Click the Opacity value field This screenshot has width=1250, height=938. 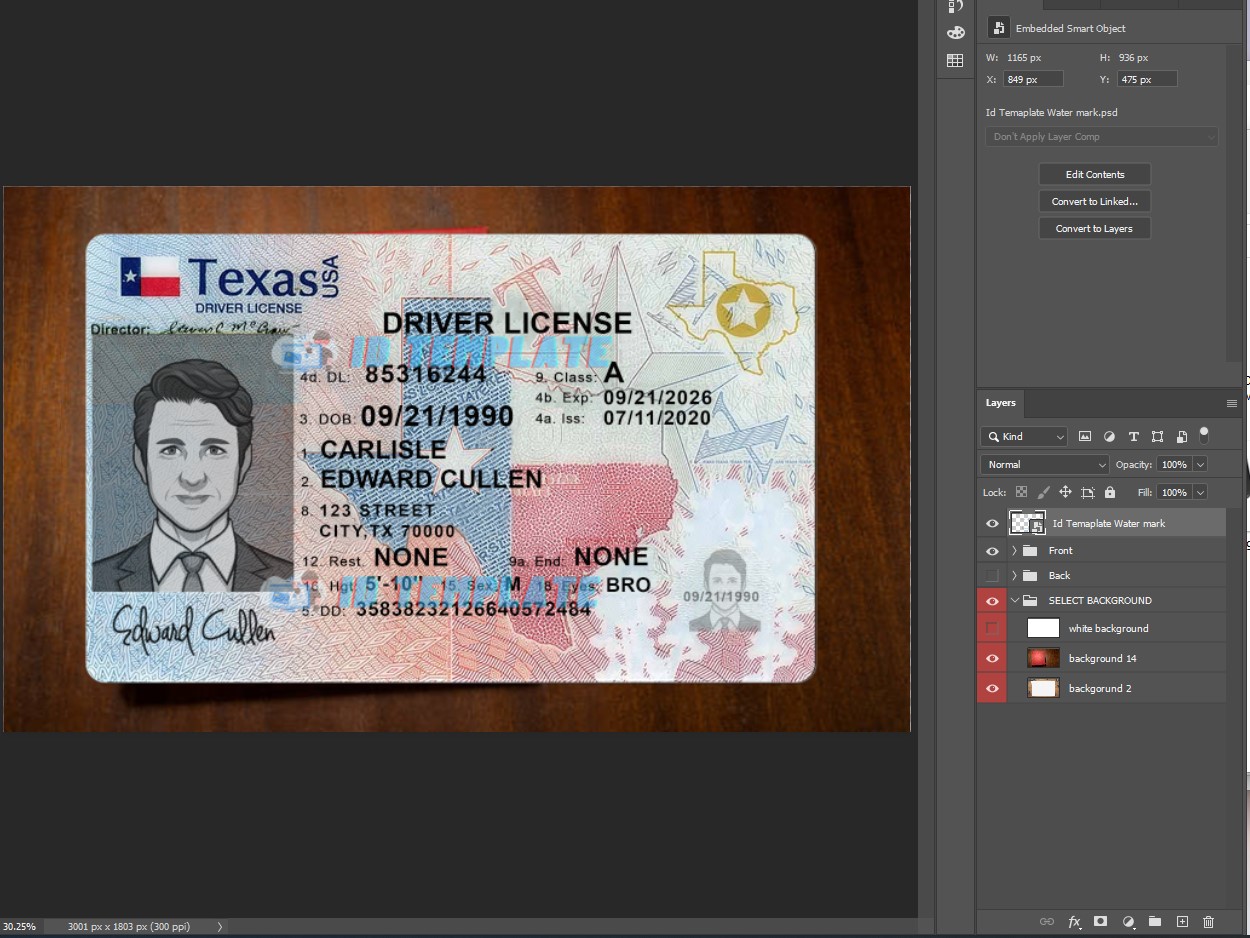[1175, 465]
